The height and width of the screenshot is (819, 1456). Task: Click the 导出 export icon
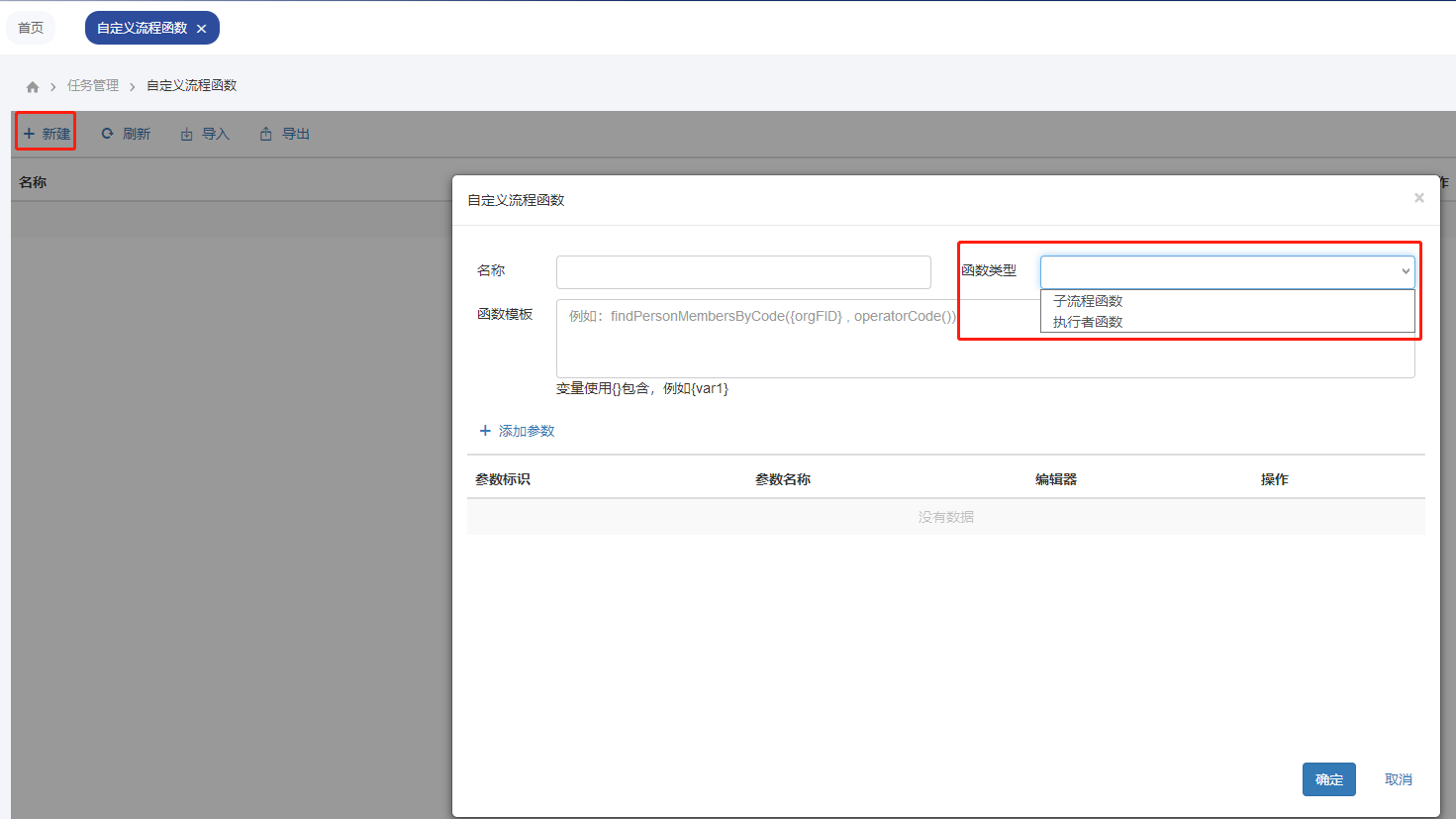[265, 135]
